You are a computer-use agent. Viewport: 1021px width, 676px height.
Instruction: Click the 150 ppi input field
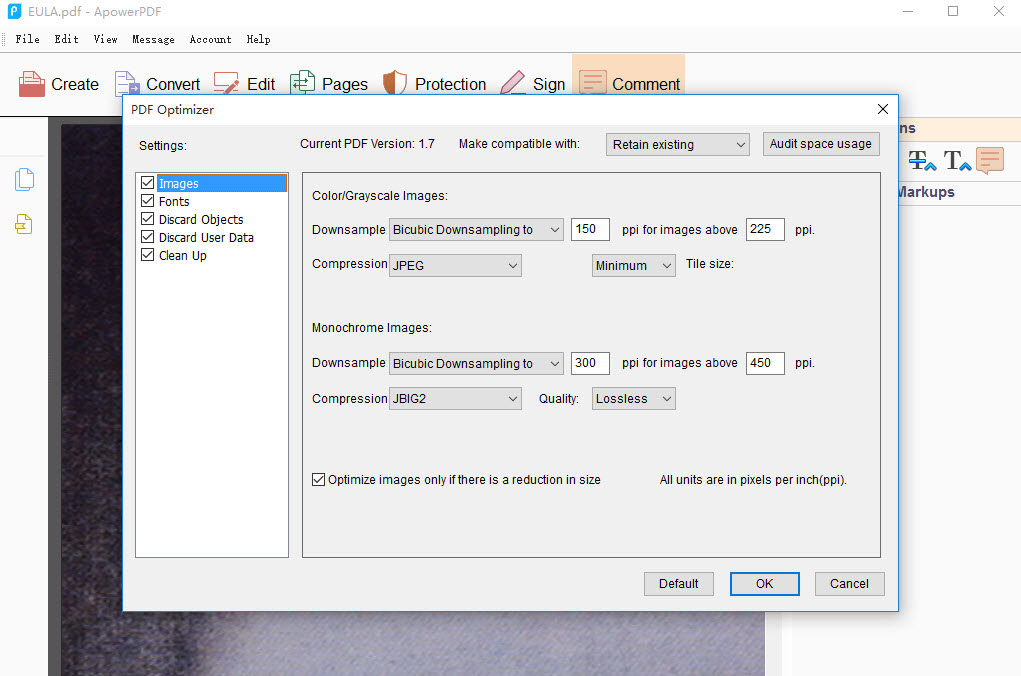[590, 229]
